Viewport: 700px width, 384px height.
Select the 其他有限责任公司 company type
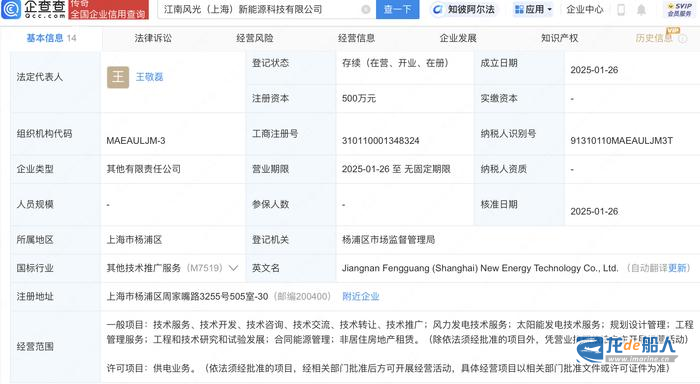pos(144,169)
